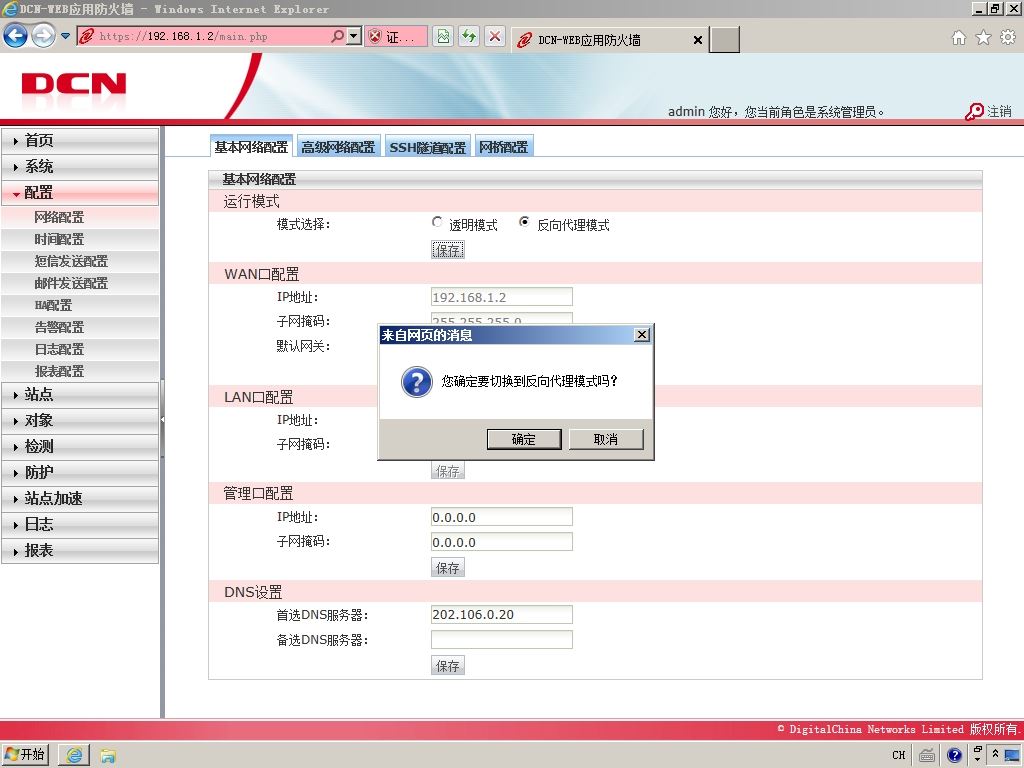The image size is (1024, 768).
Task: Open 日志配置 in the sidebar
Action: click(80, 349)
